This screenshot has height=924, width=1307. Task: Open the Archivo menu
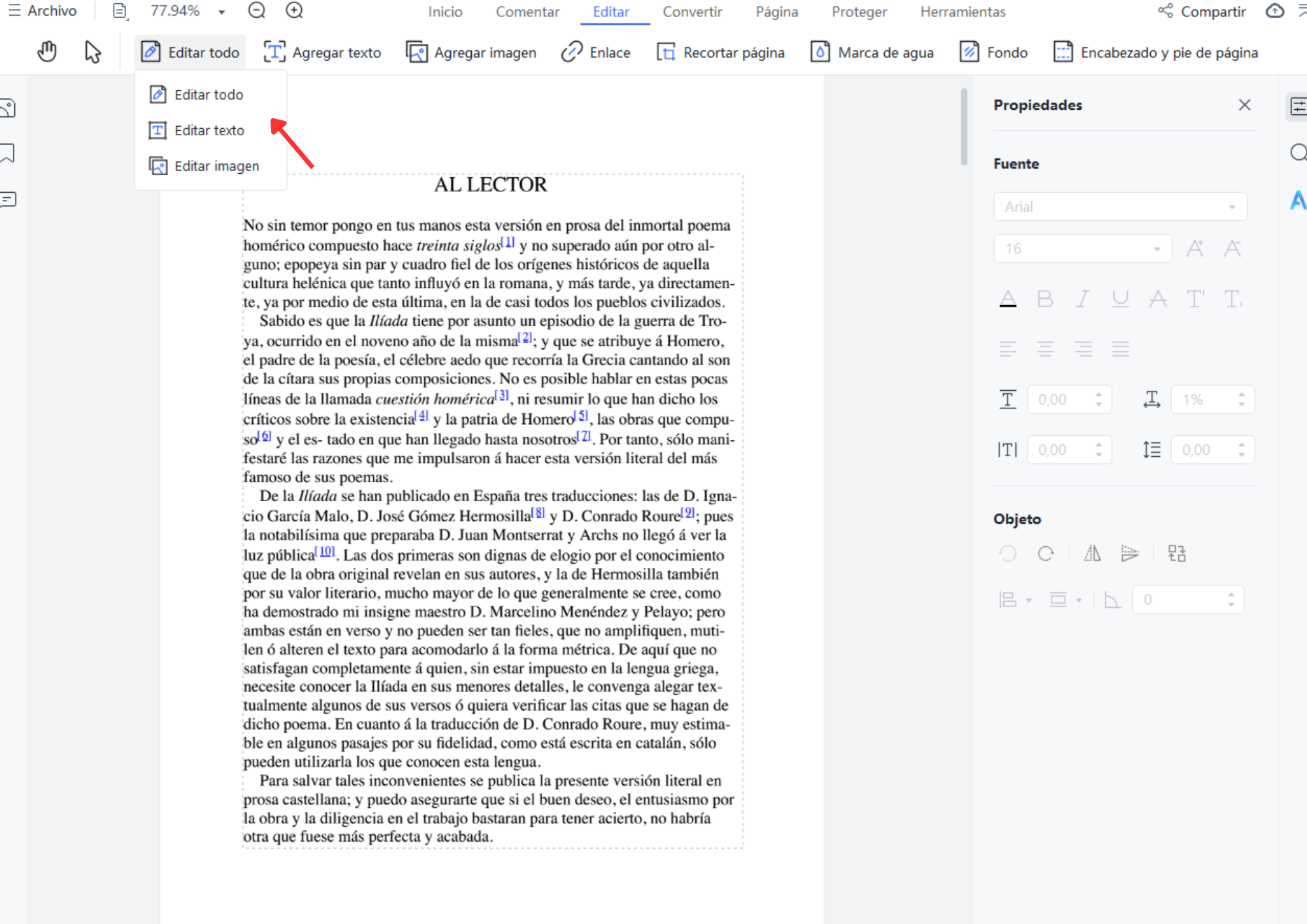42,11
